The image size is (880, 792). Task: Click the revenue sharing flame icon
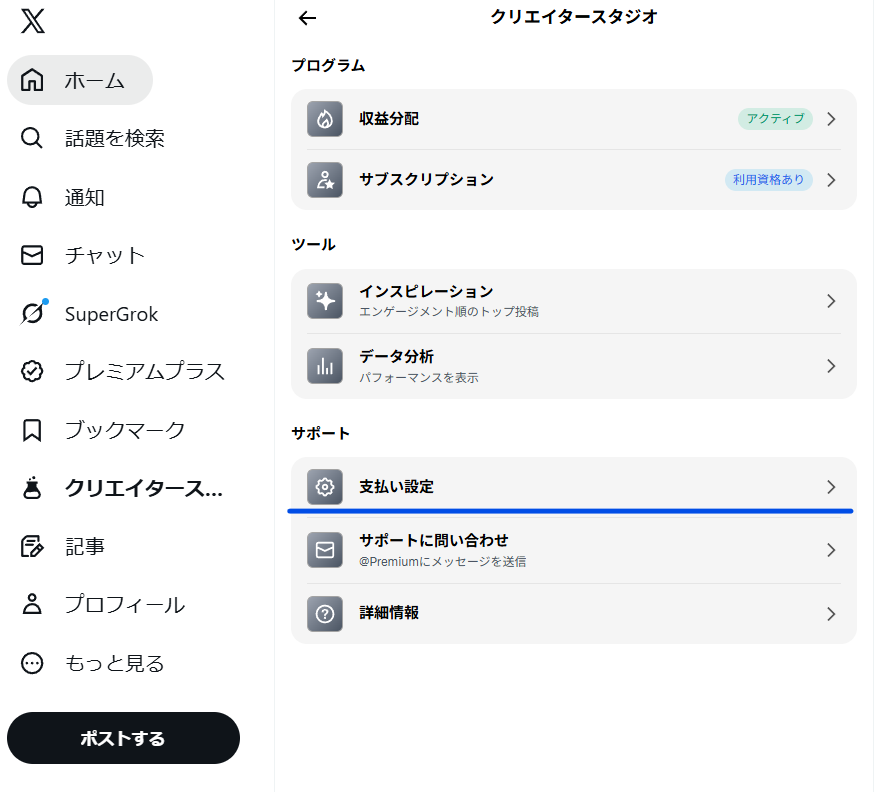(324, 119)
